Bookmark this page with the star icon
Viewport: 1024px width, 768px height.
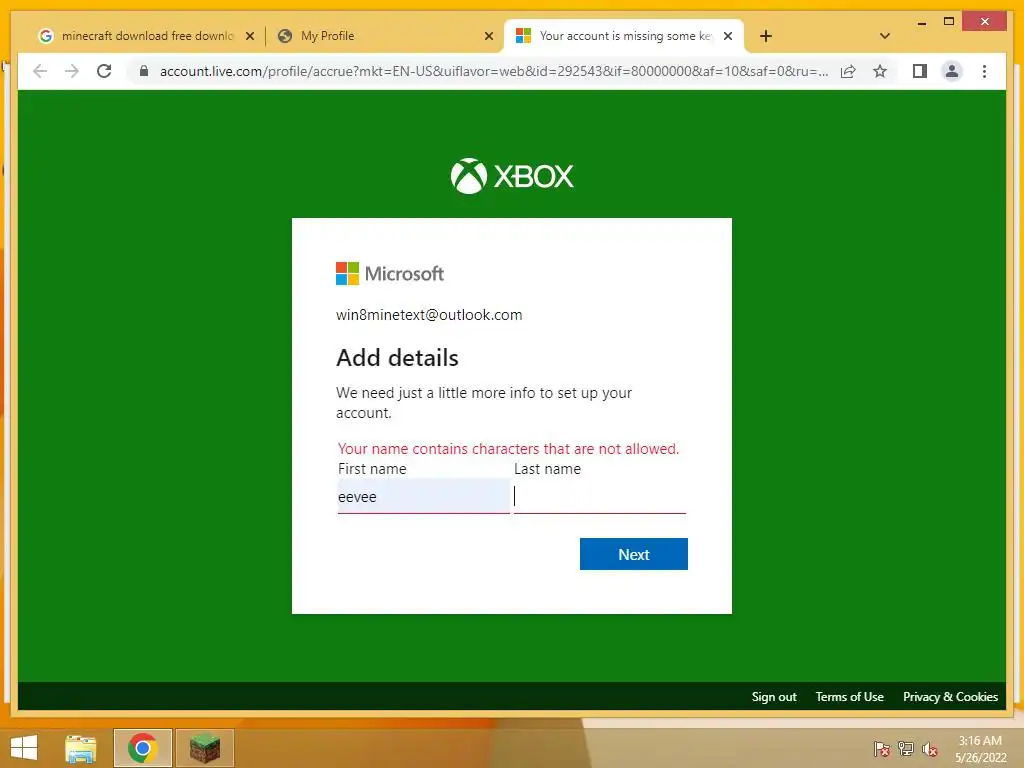(x=880, y=71)
